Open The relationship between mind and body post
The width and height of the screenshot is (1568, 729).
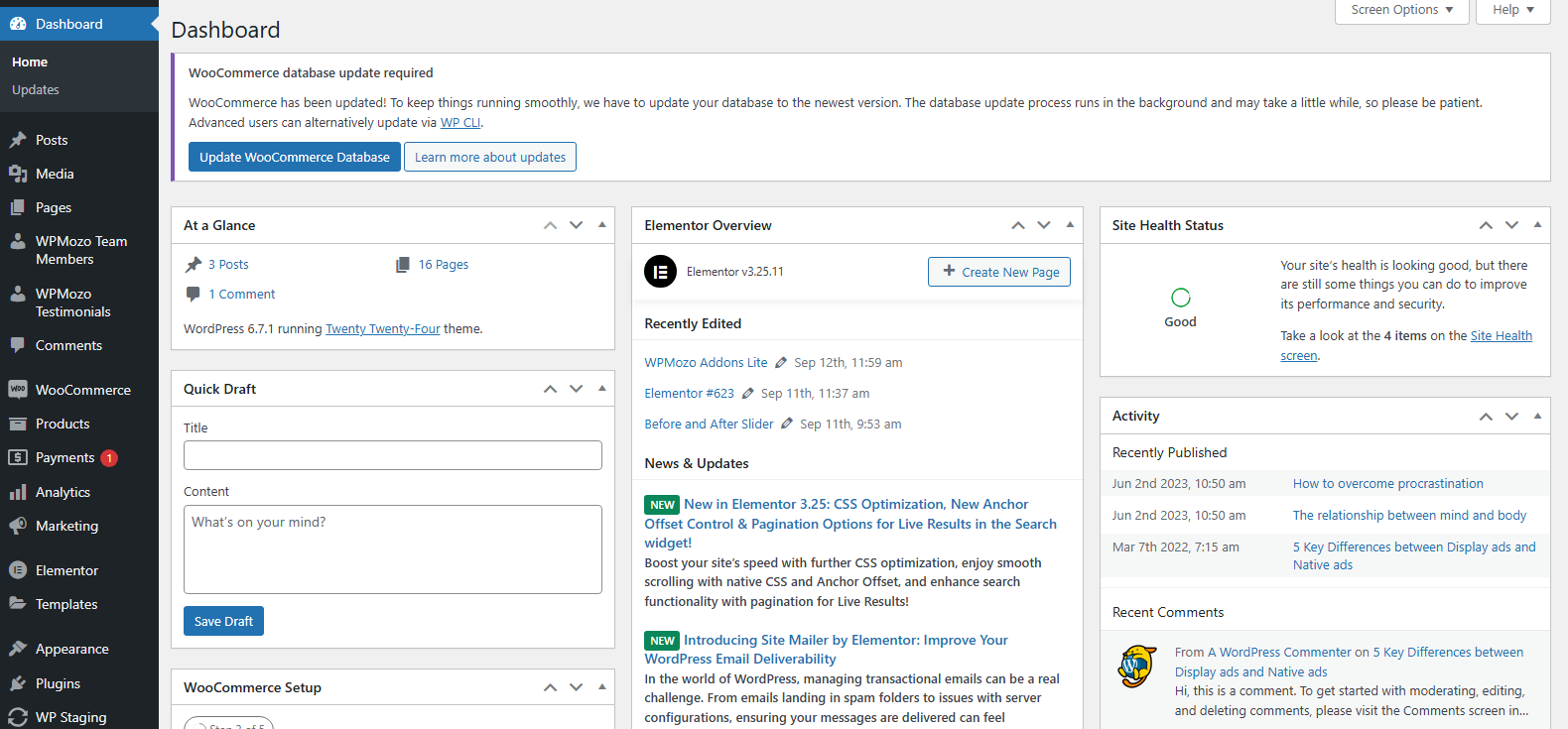(1410, 516)
